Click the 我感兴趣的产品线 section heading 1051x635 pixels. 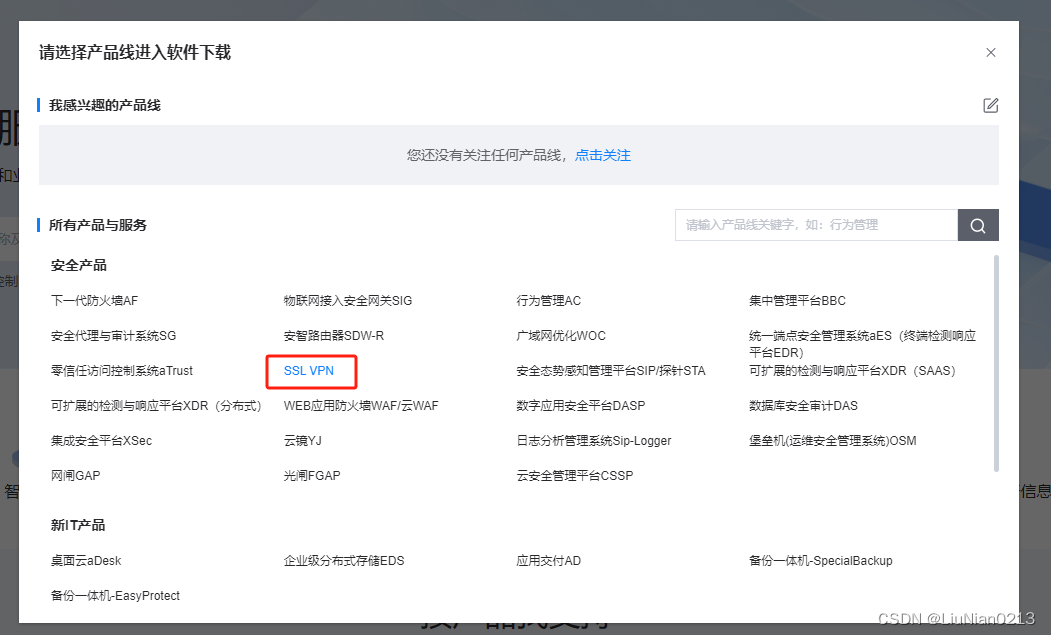[x=105, y=105]
